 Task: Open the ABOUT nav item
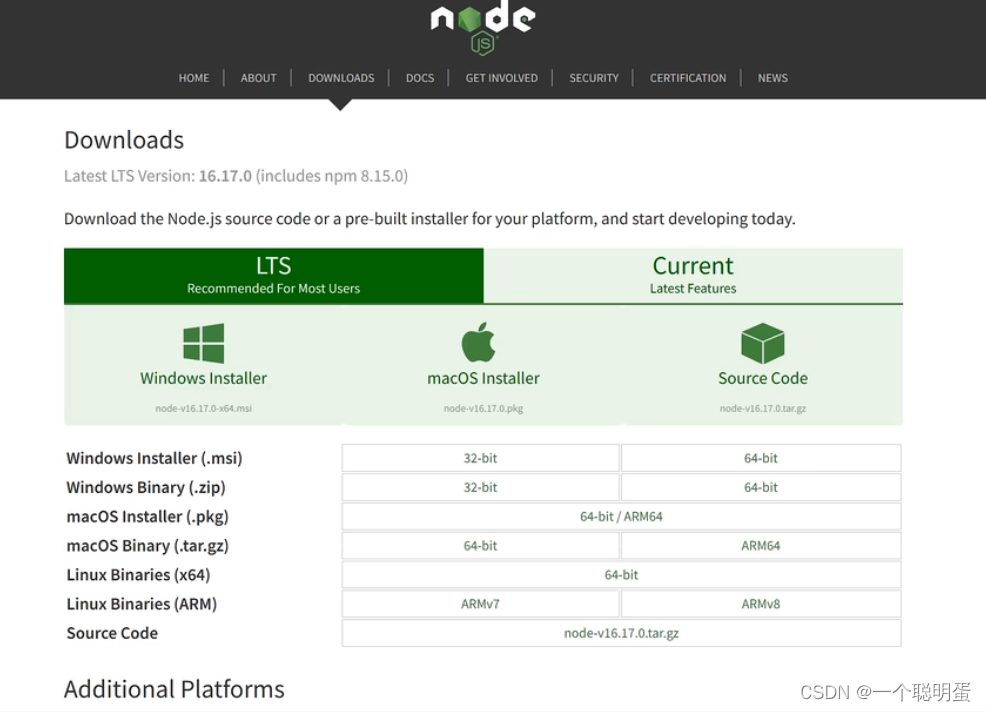(258, 78)
